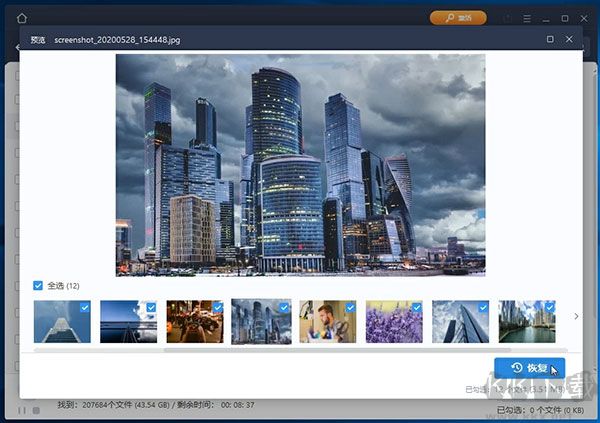Select the city skyline thumbnail
The width and height of the screenshot is (600, 423).
[x=260, y=322]
